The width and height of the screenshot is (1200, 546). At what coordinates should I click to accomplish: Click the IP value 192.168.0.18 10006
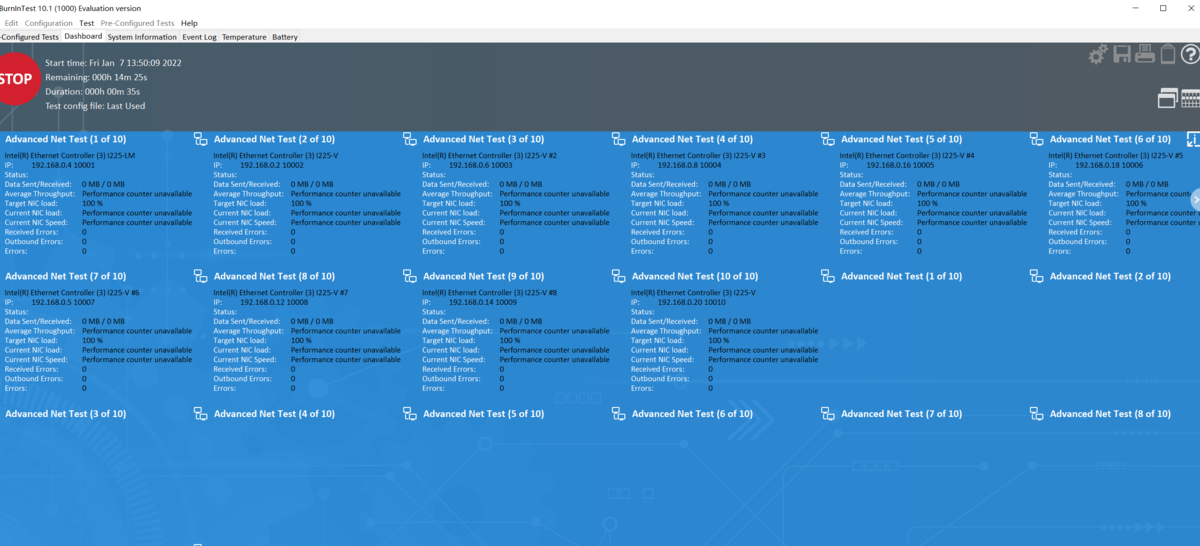pos(1110,165)
